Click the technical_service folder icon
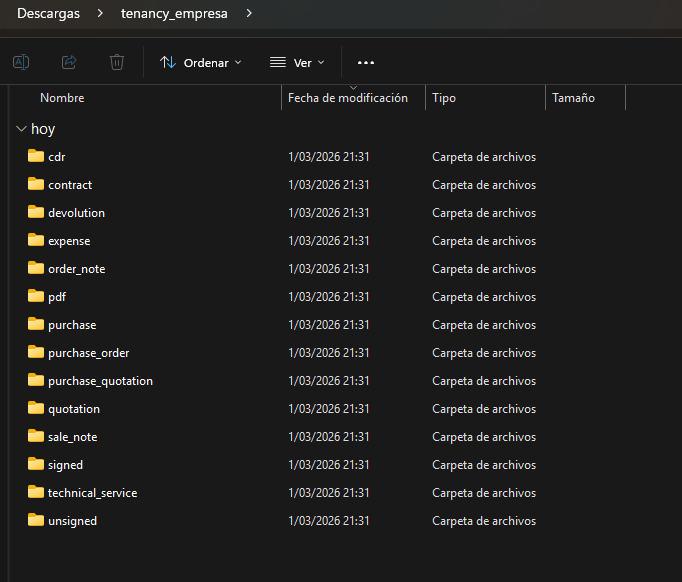Screen dimensions: 682x582 (x=36, y=492)
